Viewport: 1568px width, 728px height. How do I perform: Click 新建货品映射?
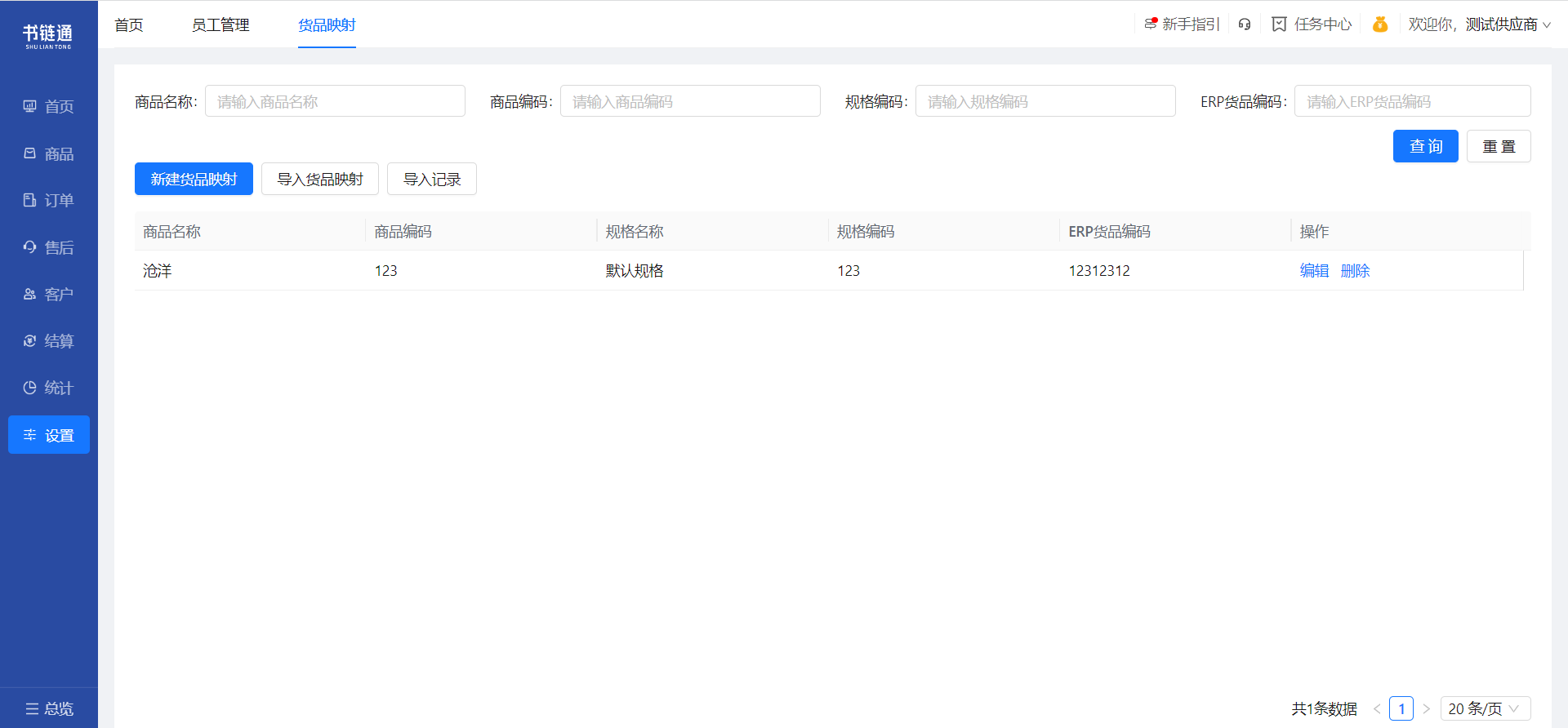tap(194, 179)
